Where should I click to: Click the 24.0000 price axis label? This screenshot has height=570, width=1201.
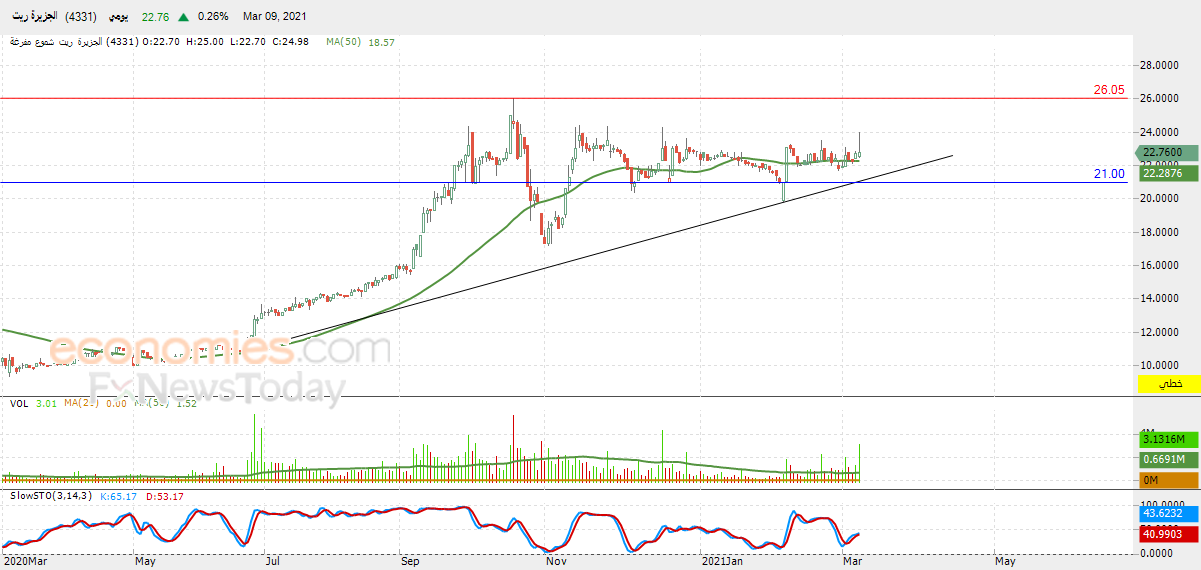tap(1161, 132)
